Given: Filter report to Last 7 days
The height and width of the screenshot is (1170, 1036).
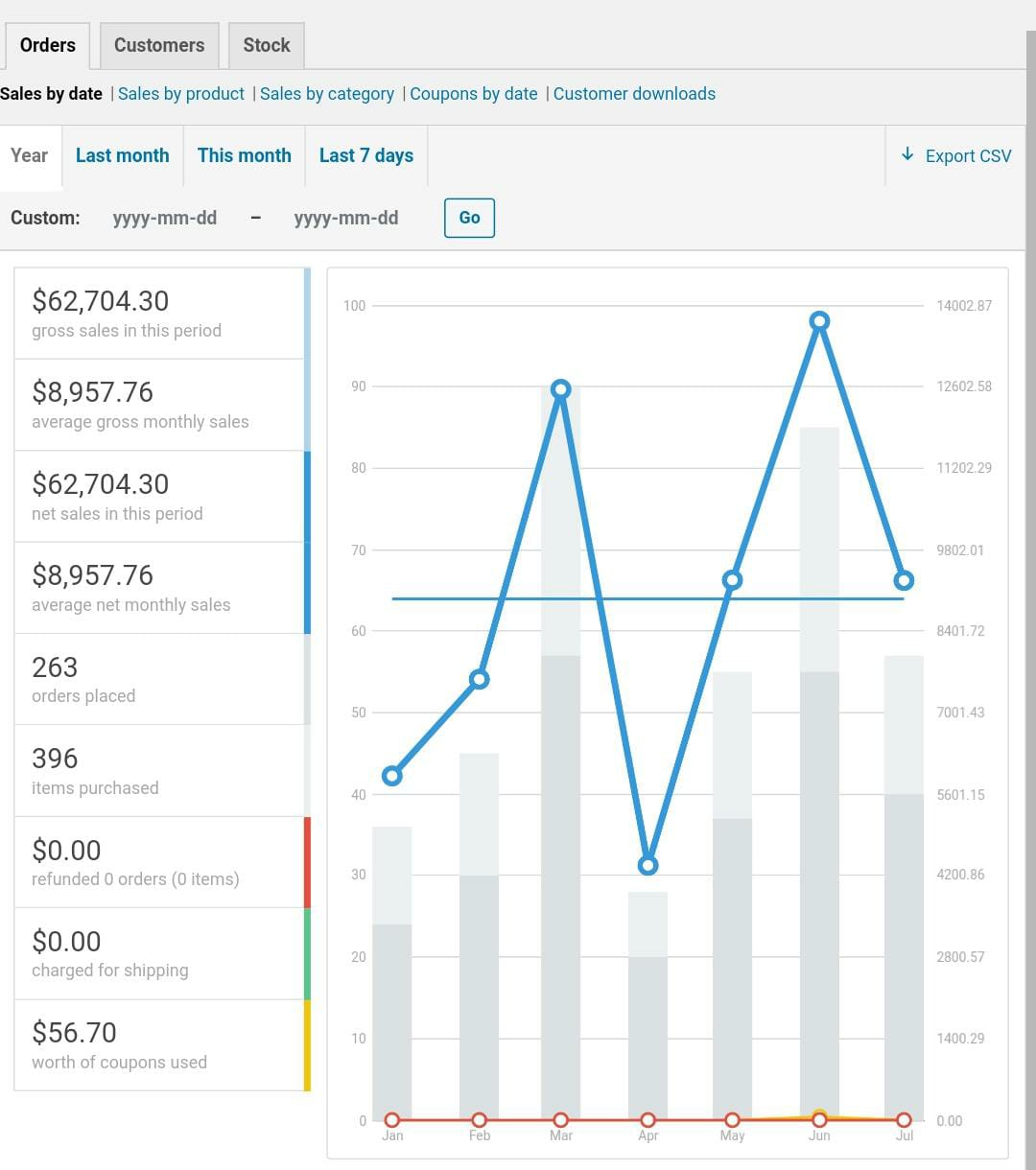Looking at the screenshot, I should point(366,155).
